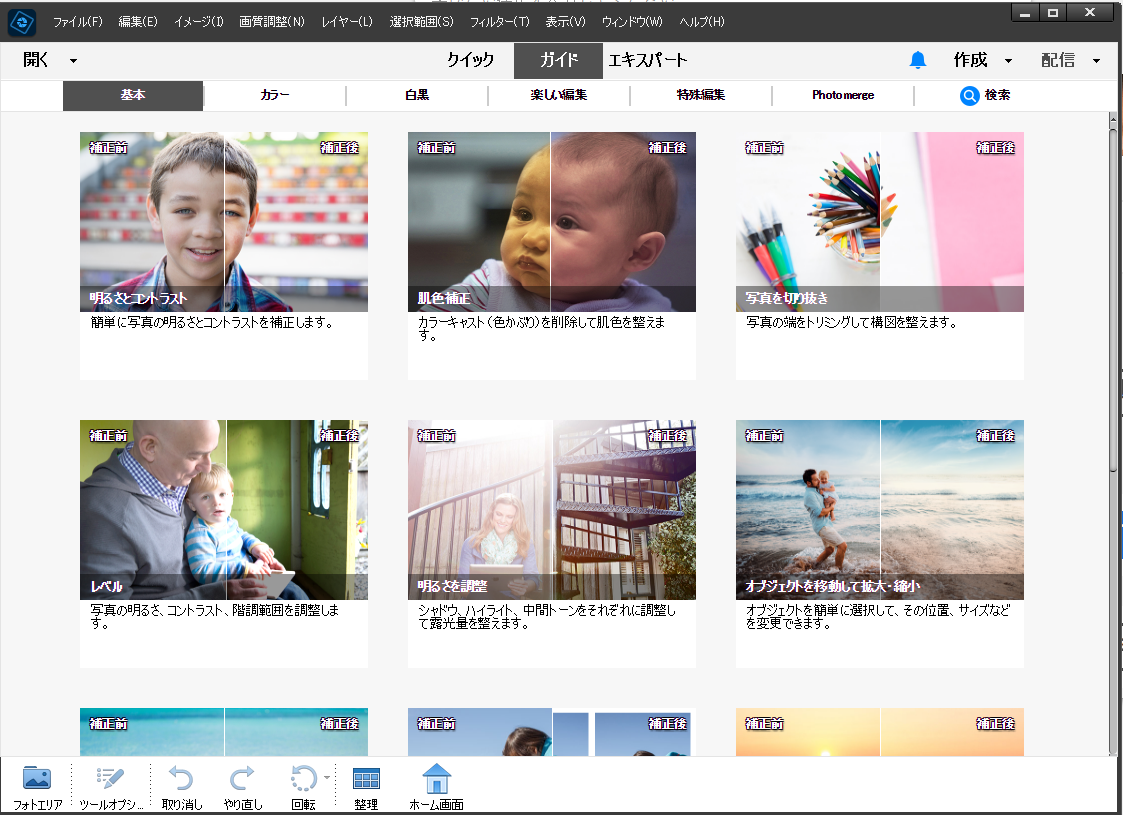Click description text 写真の端をトリミングして構図を整えます。

pos(852,323)
